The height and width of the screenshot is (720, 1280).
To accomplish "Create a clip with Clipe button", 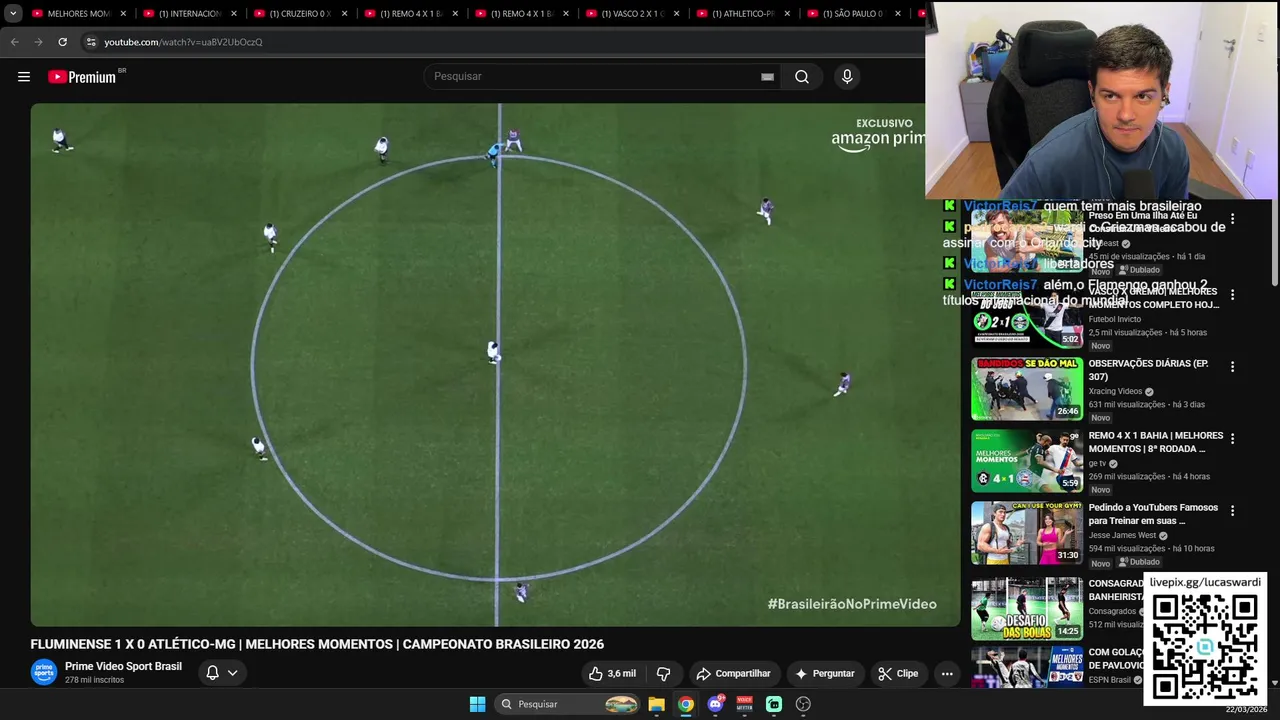I will (898, 674).
